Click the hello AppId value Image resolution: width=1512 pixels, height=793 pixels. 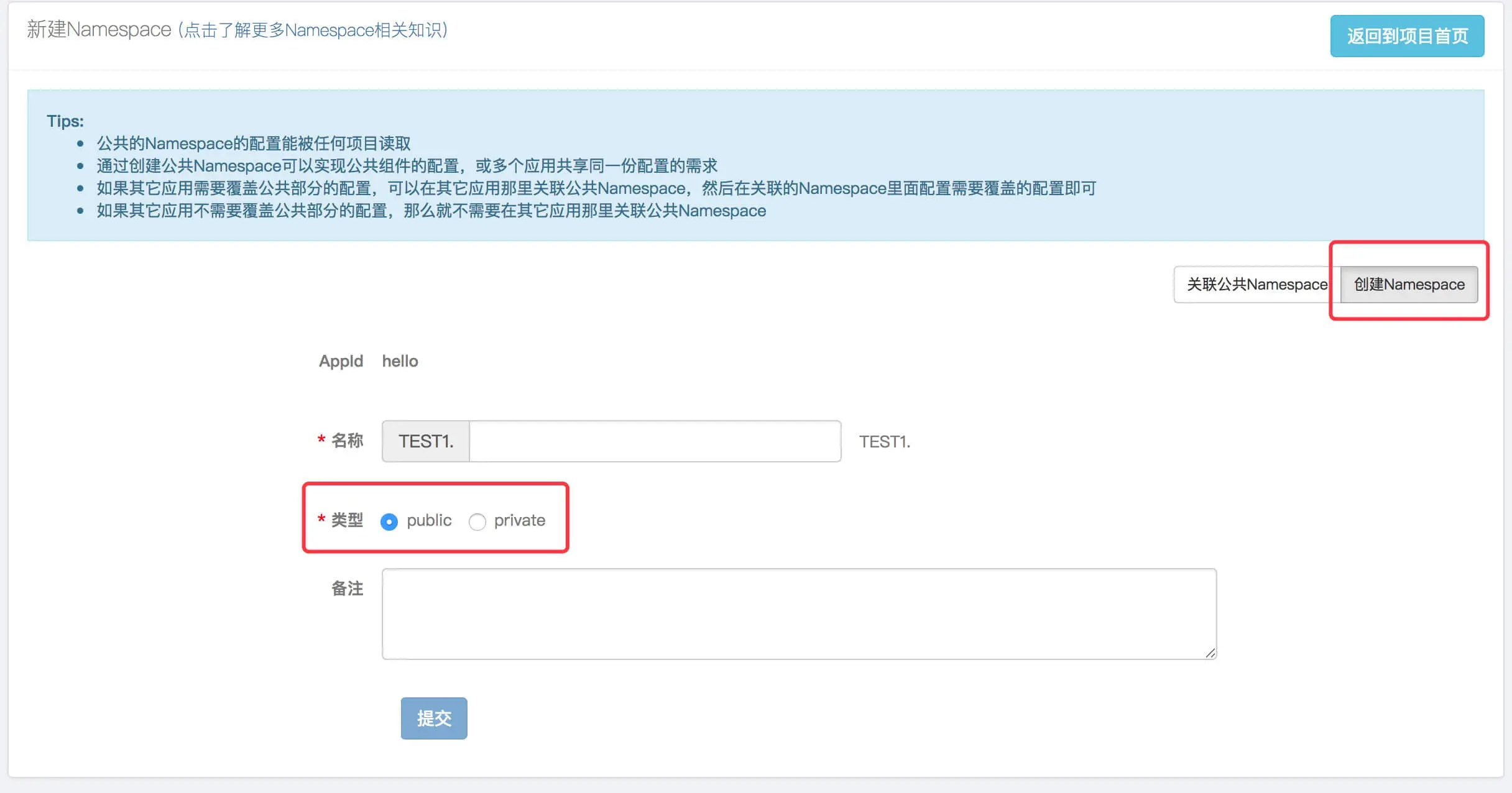click(x=400, y=361)
